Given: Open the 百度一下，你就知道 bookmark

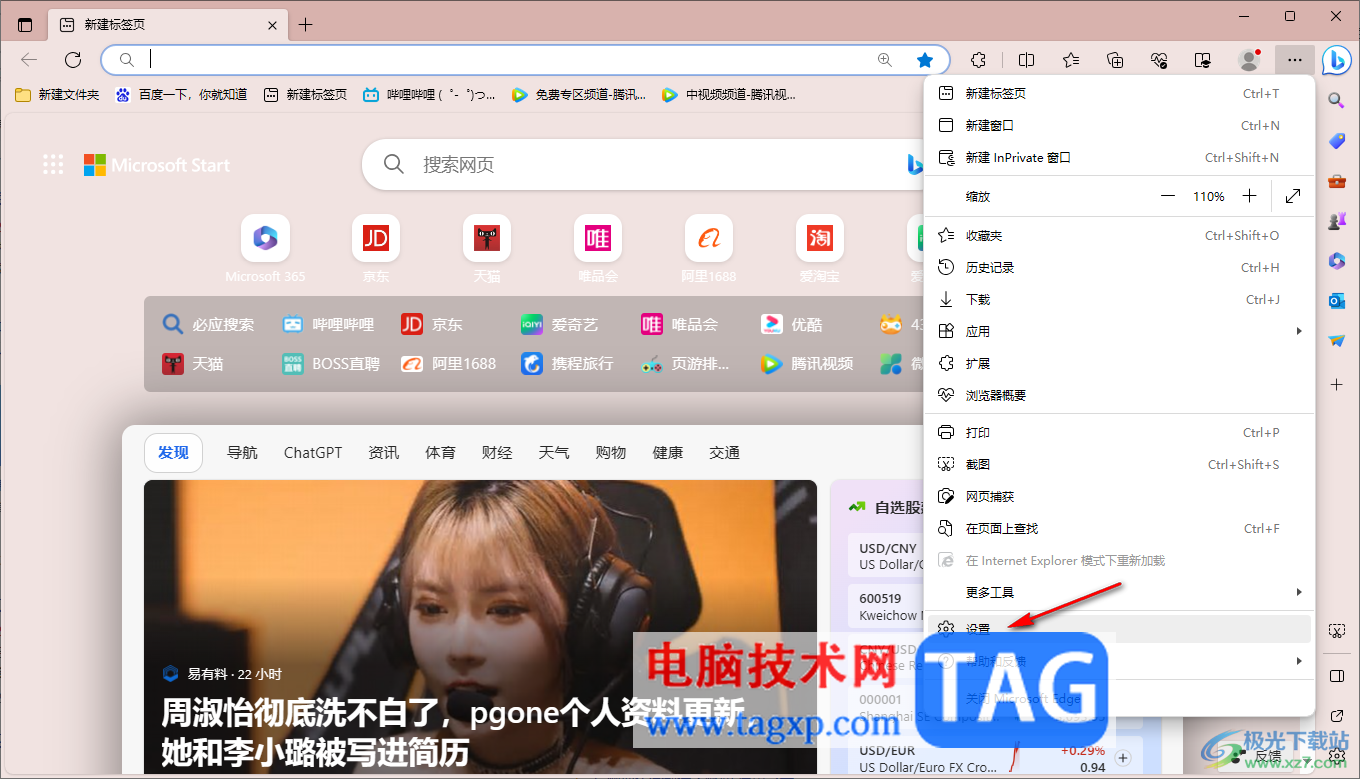Looking at the screenshot, I should tap(181, 94).
